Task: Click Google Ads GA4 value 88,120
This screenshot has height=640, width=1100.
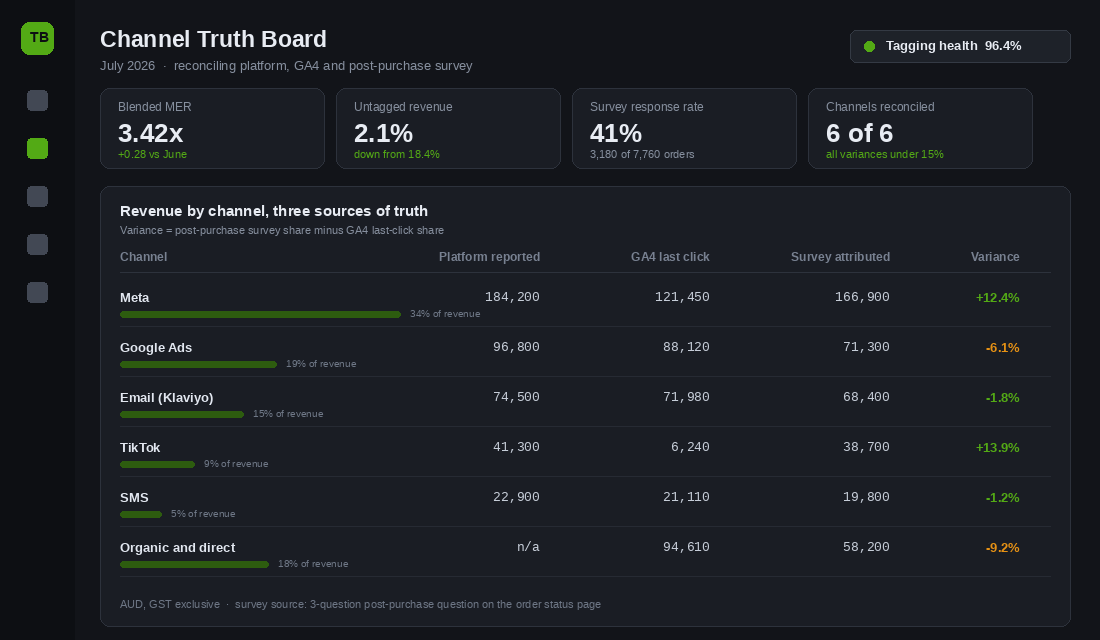Action: [686, 347]
